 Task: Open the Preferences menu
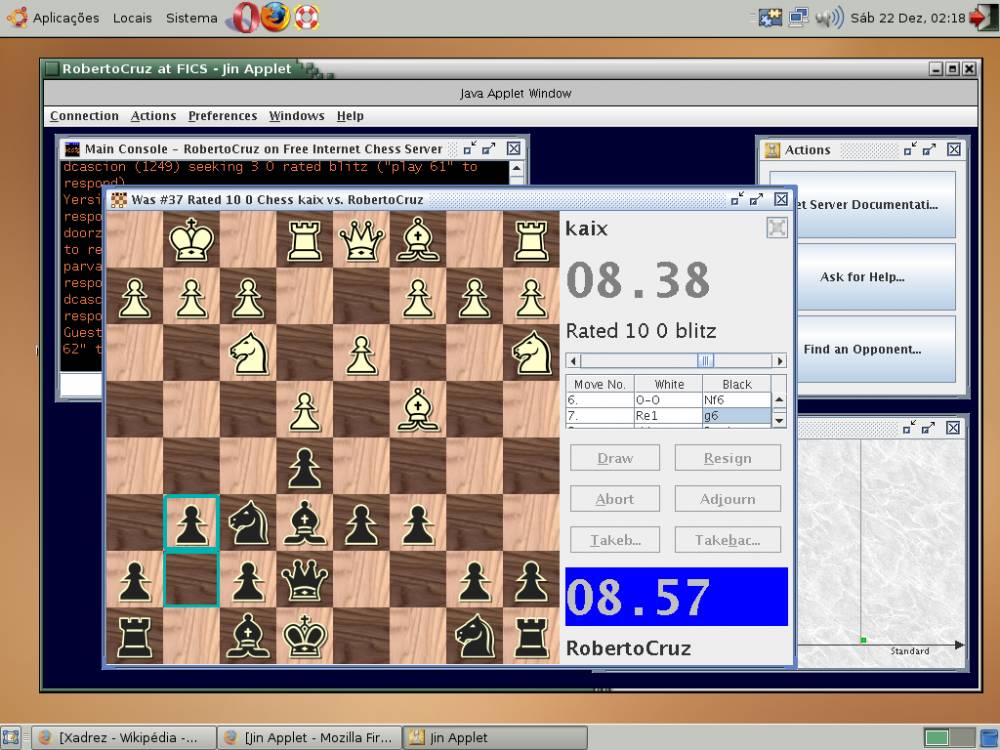(x=223, y=115)
